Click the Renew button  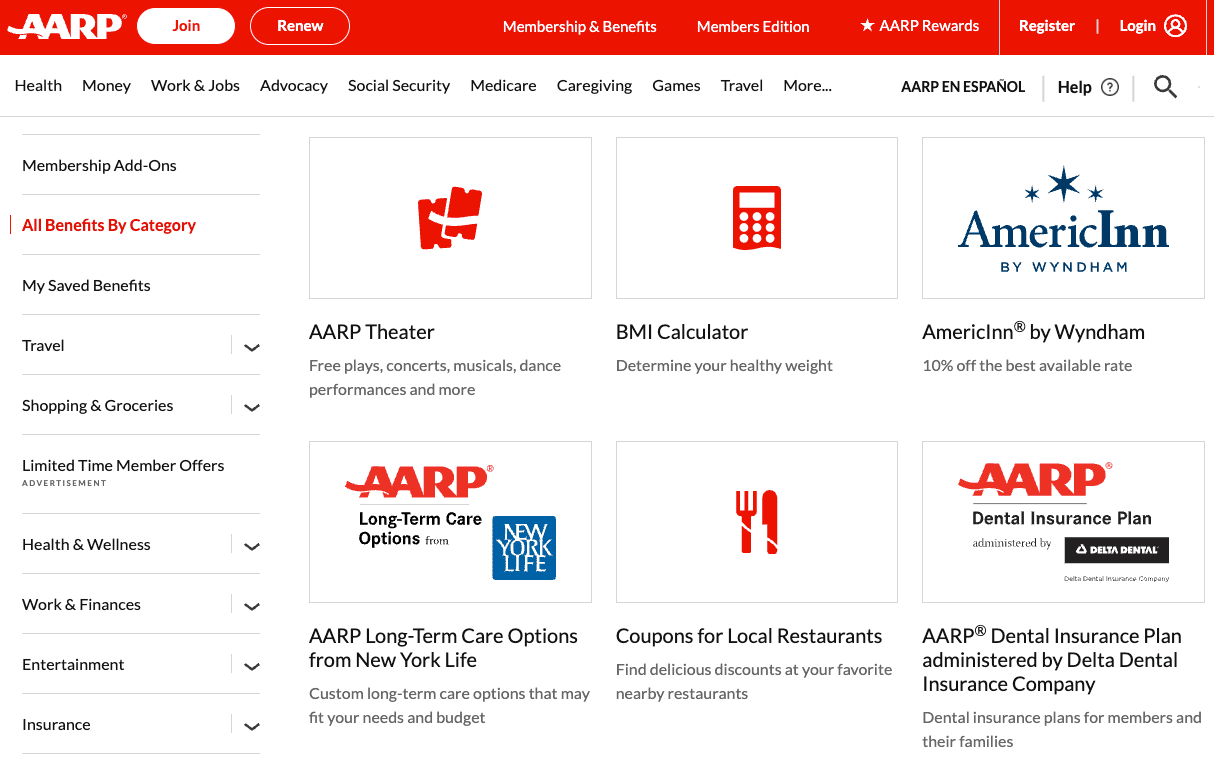pos(300,26)
